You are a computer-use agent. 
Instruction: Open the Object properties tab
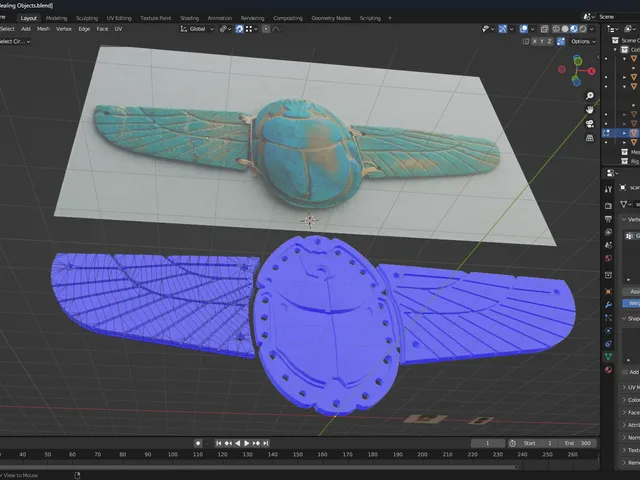(608, 291)
